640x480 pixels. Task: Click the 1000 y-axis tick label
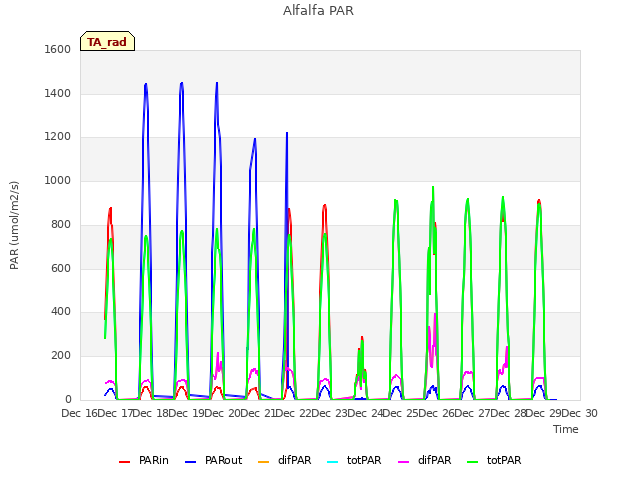point(58,180)
